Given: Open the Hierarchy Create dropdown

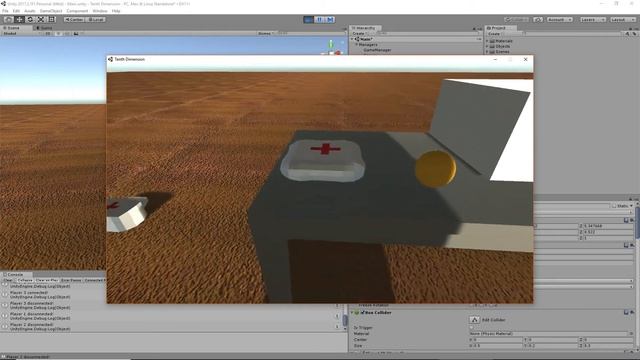Looking at the screenshot, I should coord(360,33).
